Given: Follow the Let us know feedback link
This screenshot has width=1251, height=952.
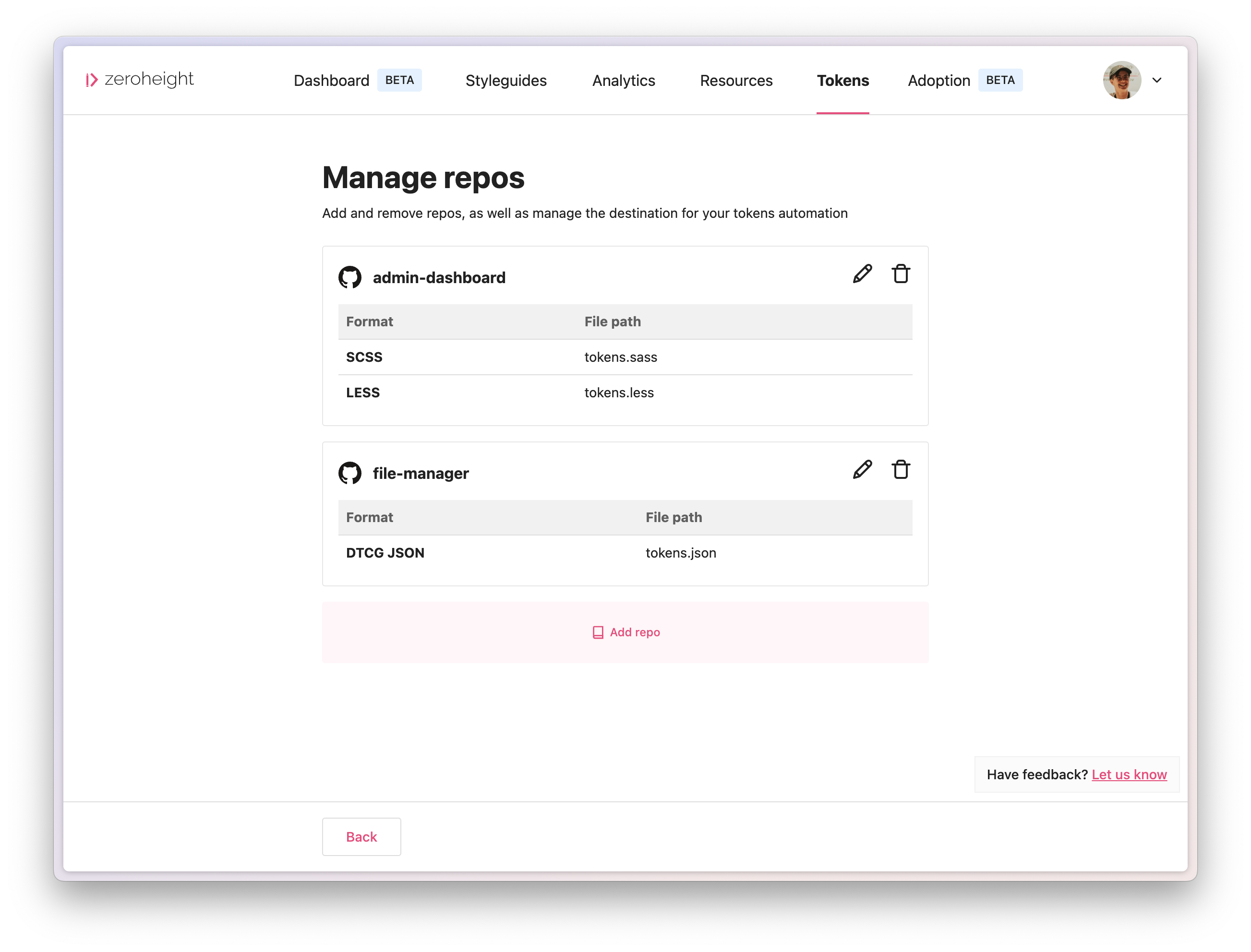Looking at the screenshot, I should [x=1129, y=774].
